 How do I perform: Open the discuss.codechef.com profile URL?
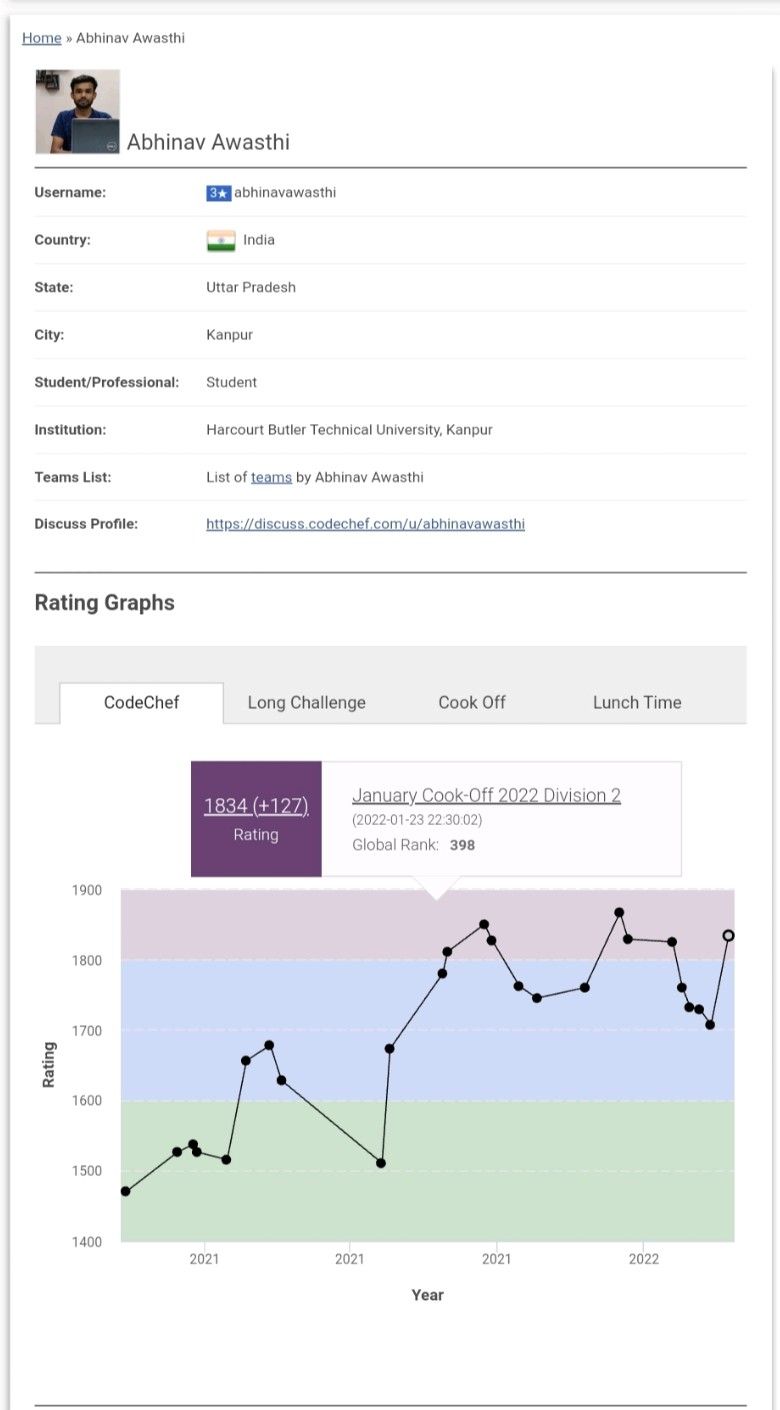pos(365,524)
